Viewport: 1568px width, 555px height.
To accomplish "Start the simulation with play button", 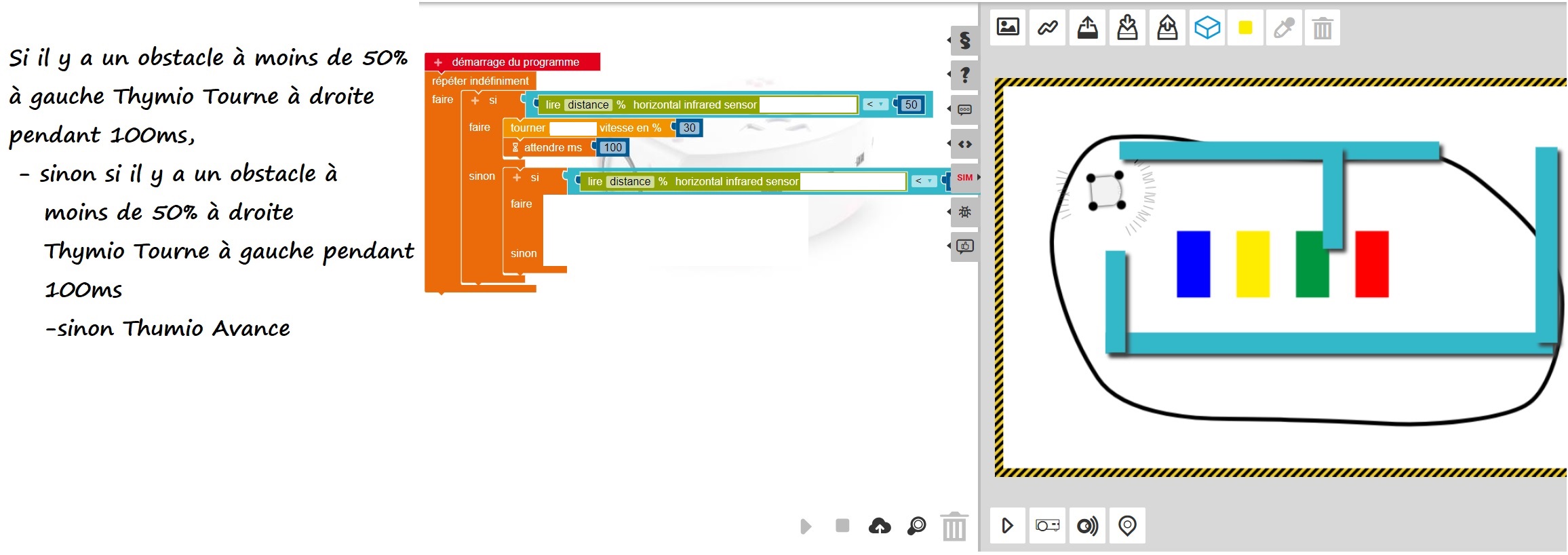I will pos(1008,525).
